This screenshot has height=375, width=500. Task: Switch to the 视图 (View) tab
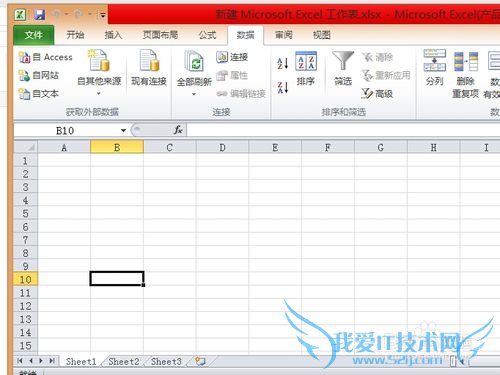pyautogui.click(x=322, y=35)
